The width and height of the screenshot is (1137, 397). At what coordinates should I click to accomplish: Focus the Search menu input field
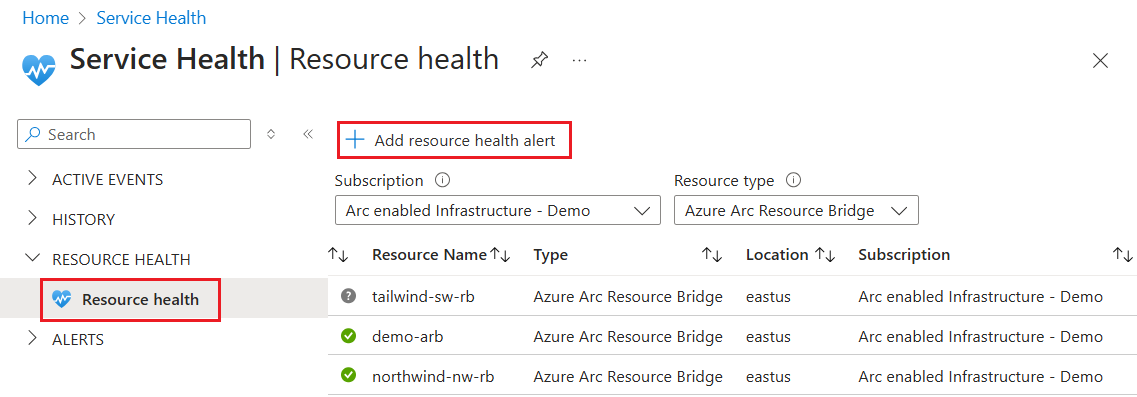coord(134,134)
